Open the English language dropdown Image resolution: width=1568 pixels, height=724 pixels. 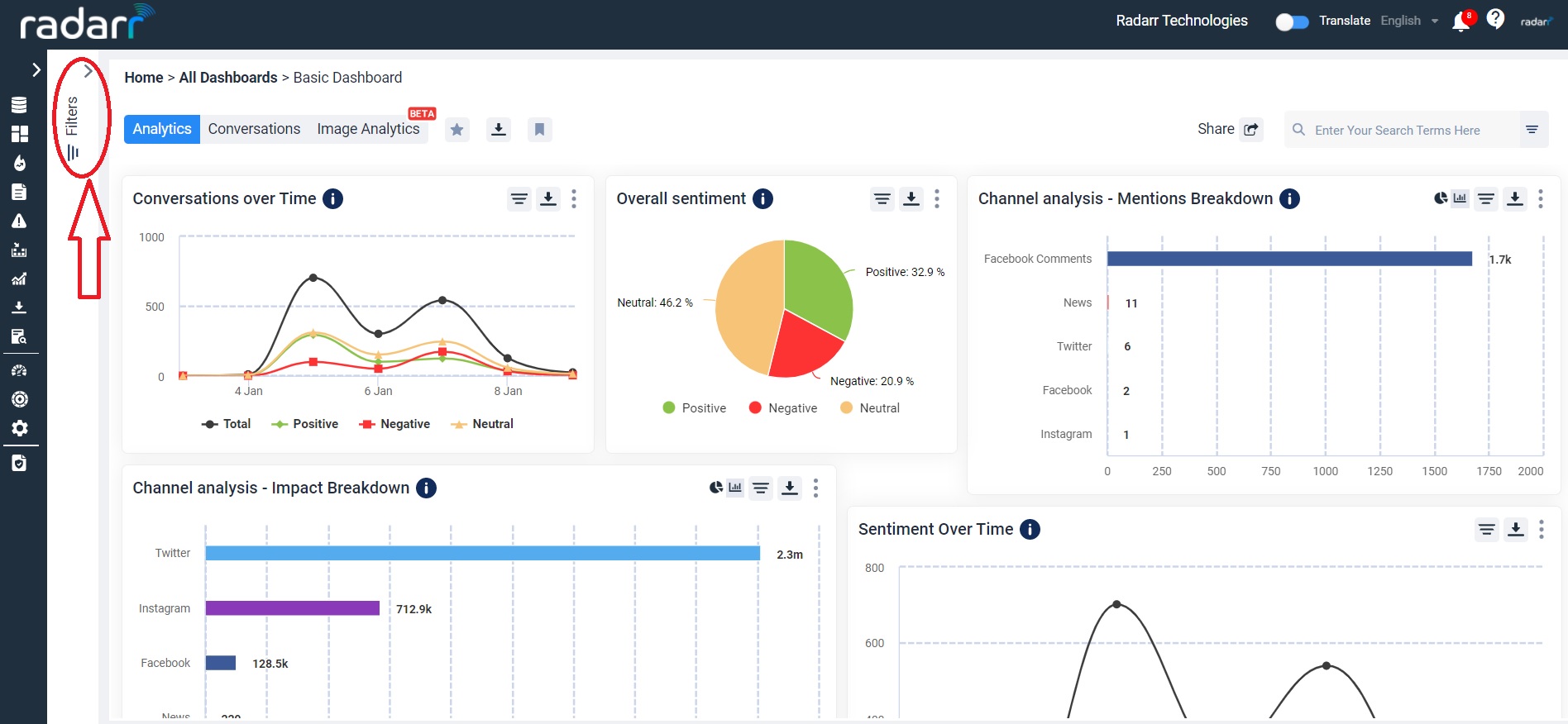[x=1410, y=21]
